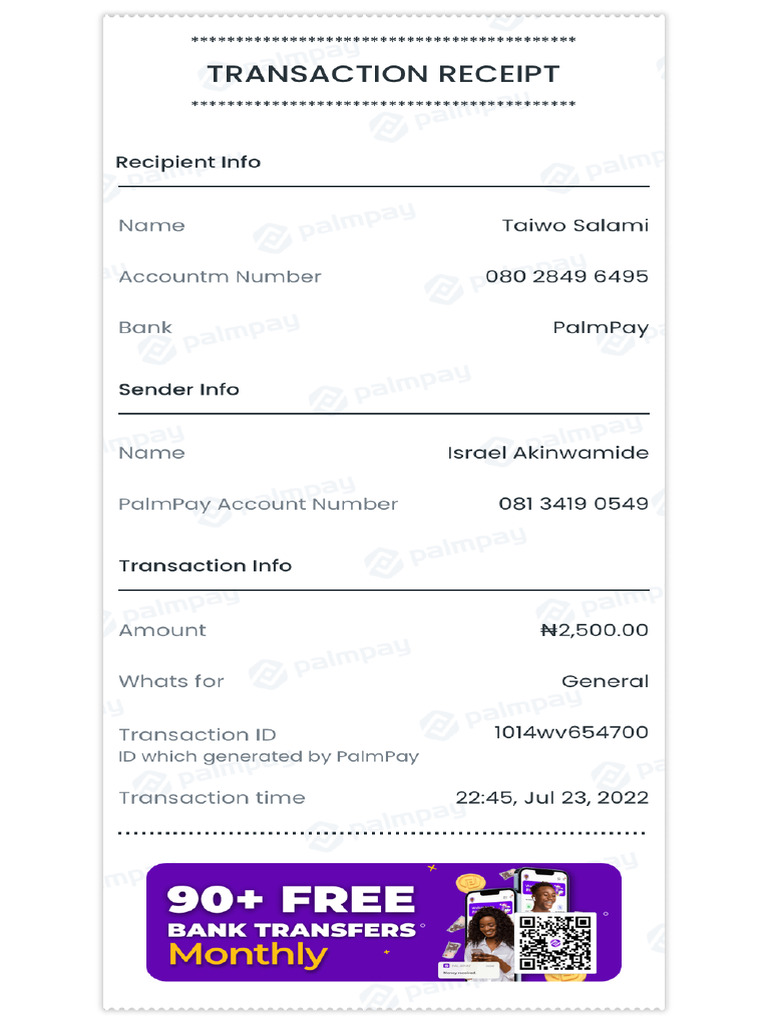
Task: Click the "General" purpose value
Action: [605, 681]
